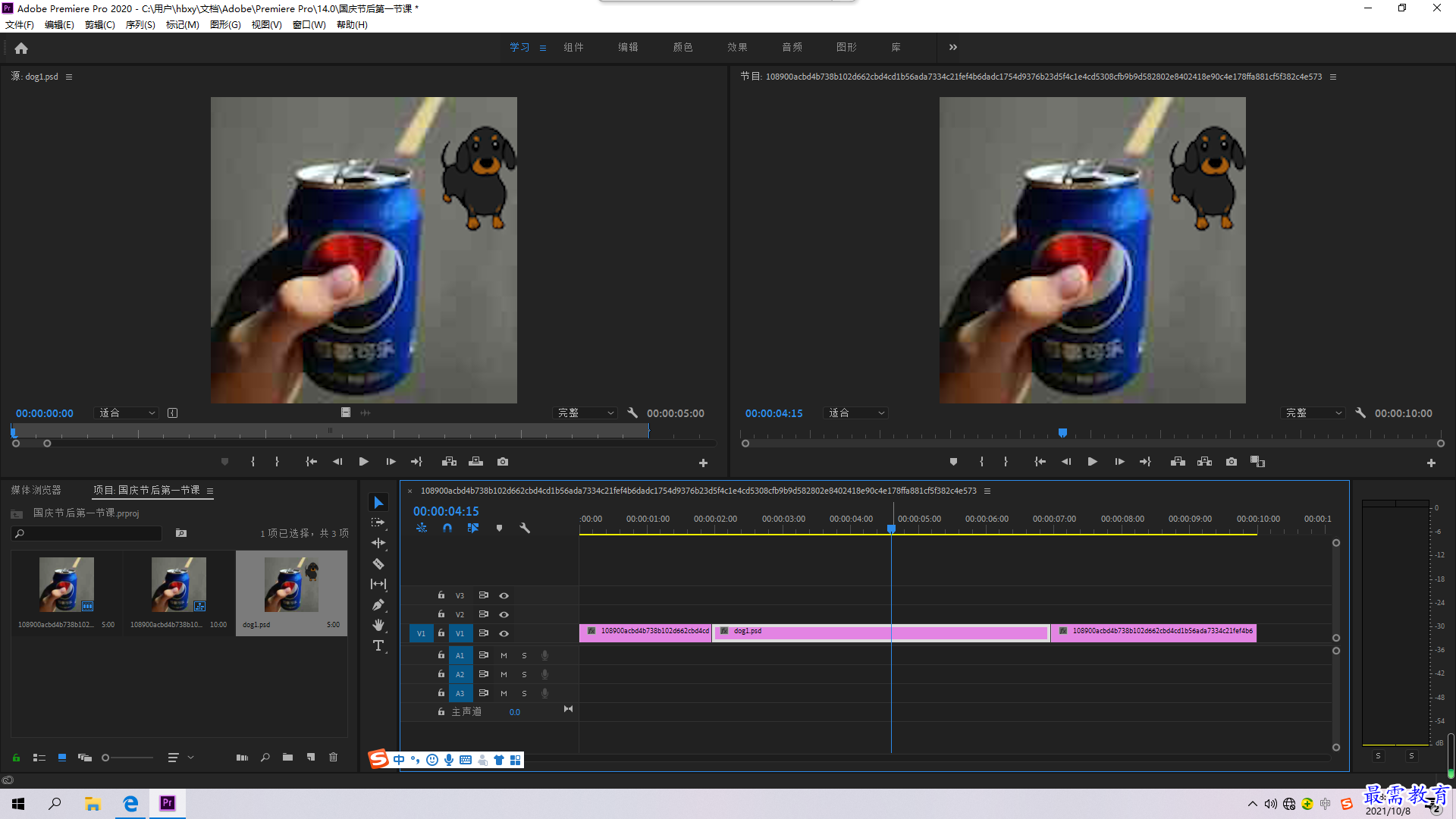Toggle V2 track output eye
Viewport: 1456px width, 819px height.
504,614
